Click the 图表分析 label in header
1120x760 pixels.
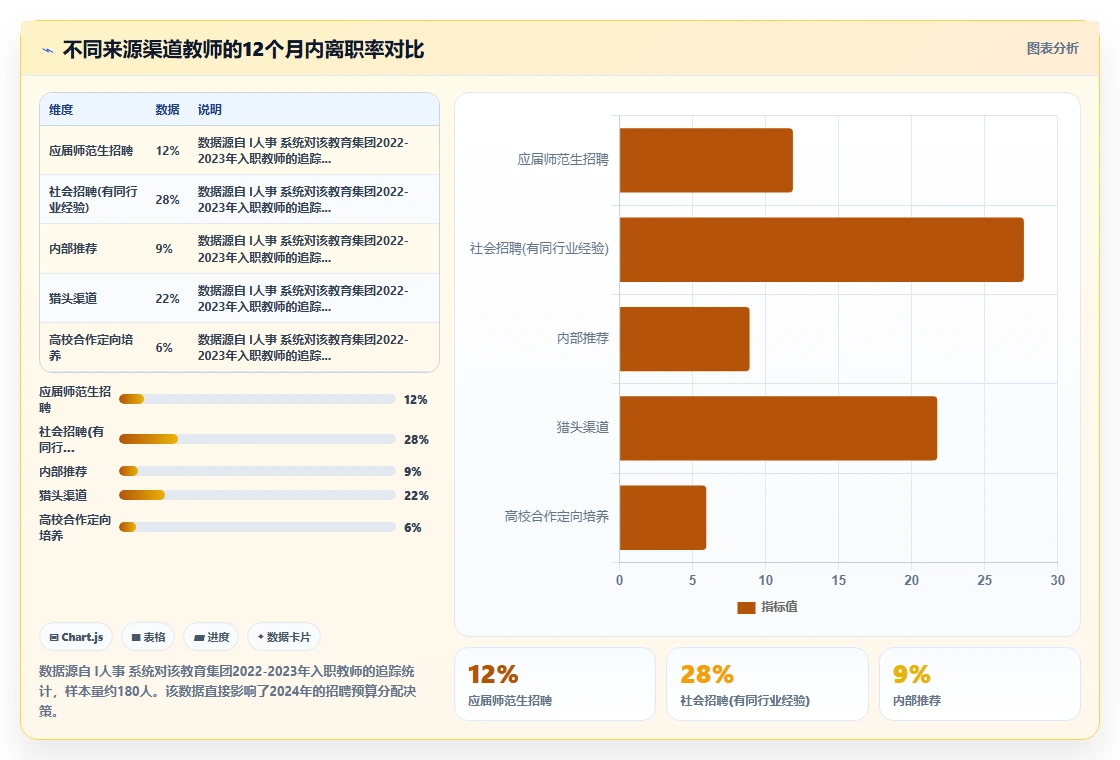coord(1052,49)
